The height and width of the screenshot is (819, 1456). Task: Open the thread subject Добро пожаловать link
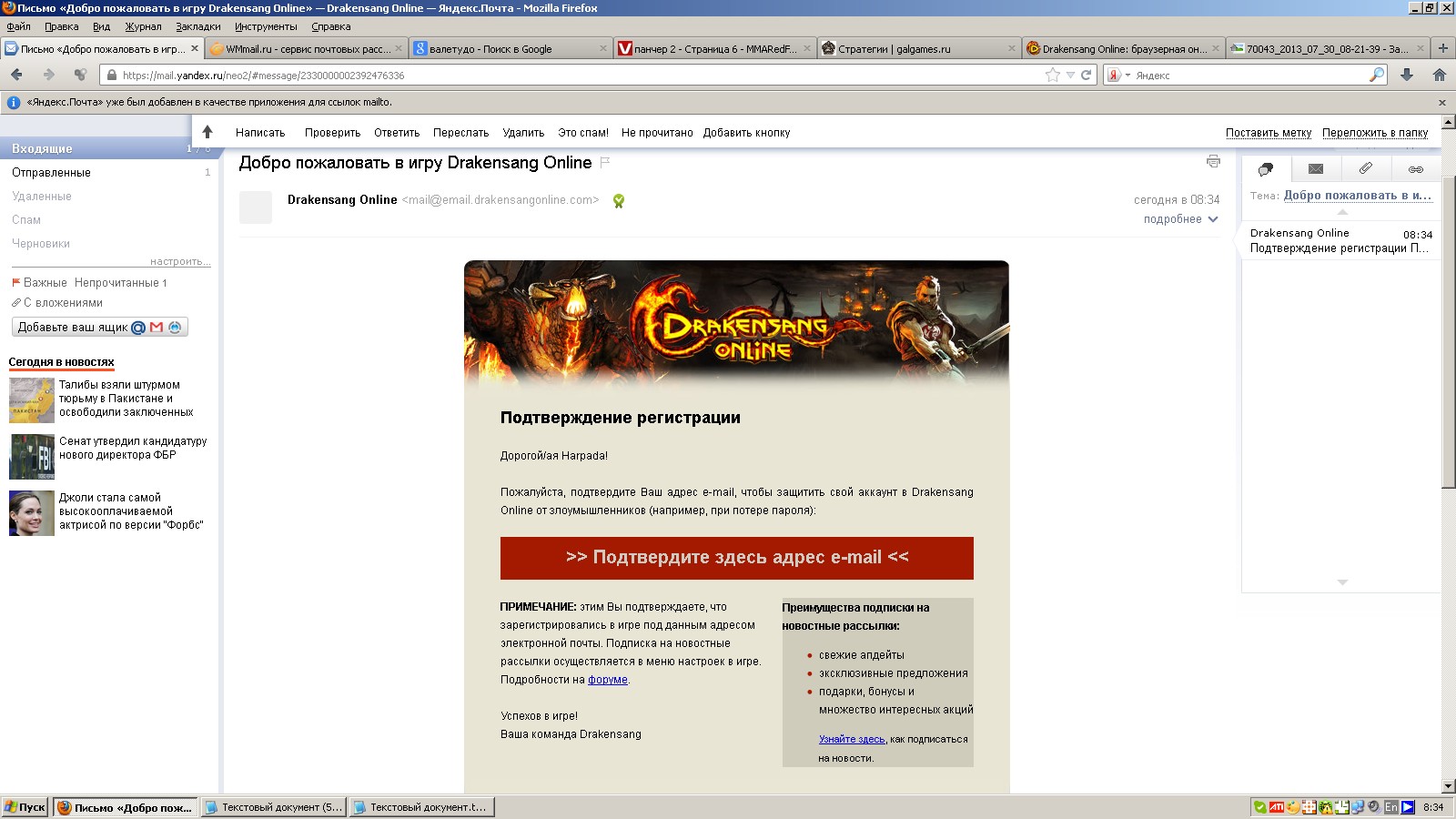[1358, 196]
